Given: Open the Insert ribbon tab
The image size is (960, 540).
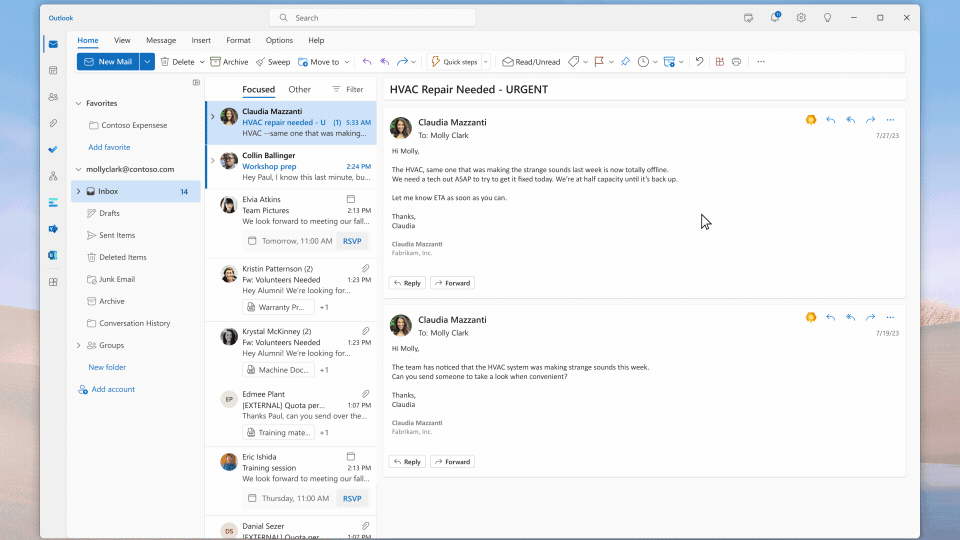Looking at the screenshot, I should [201, 40].
